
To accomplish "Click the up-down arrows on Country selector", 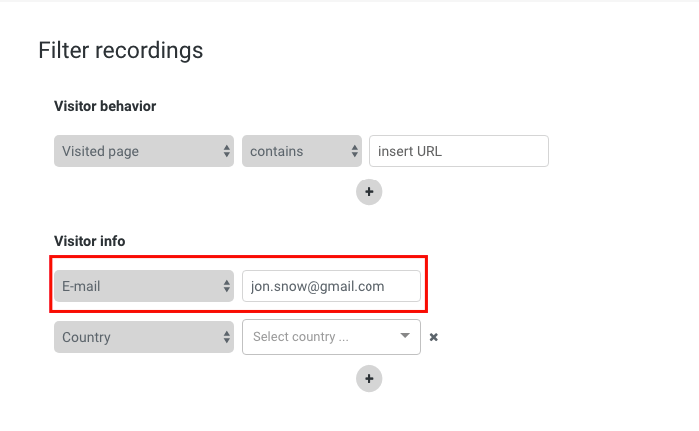I will tap(226, 337).
